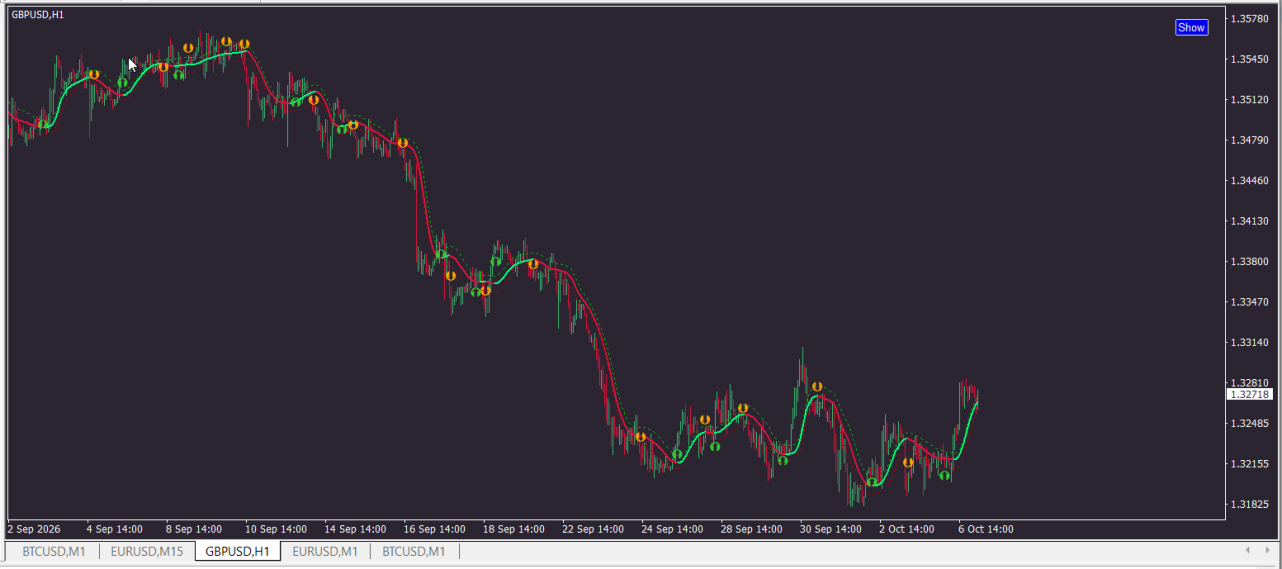Click the 18 Sep 14:00 time label
The width and height of the screenshot is (1282, 569).
click(514, 529)
